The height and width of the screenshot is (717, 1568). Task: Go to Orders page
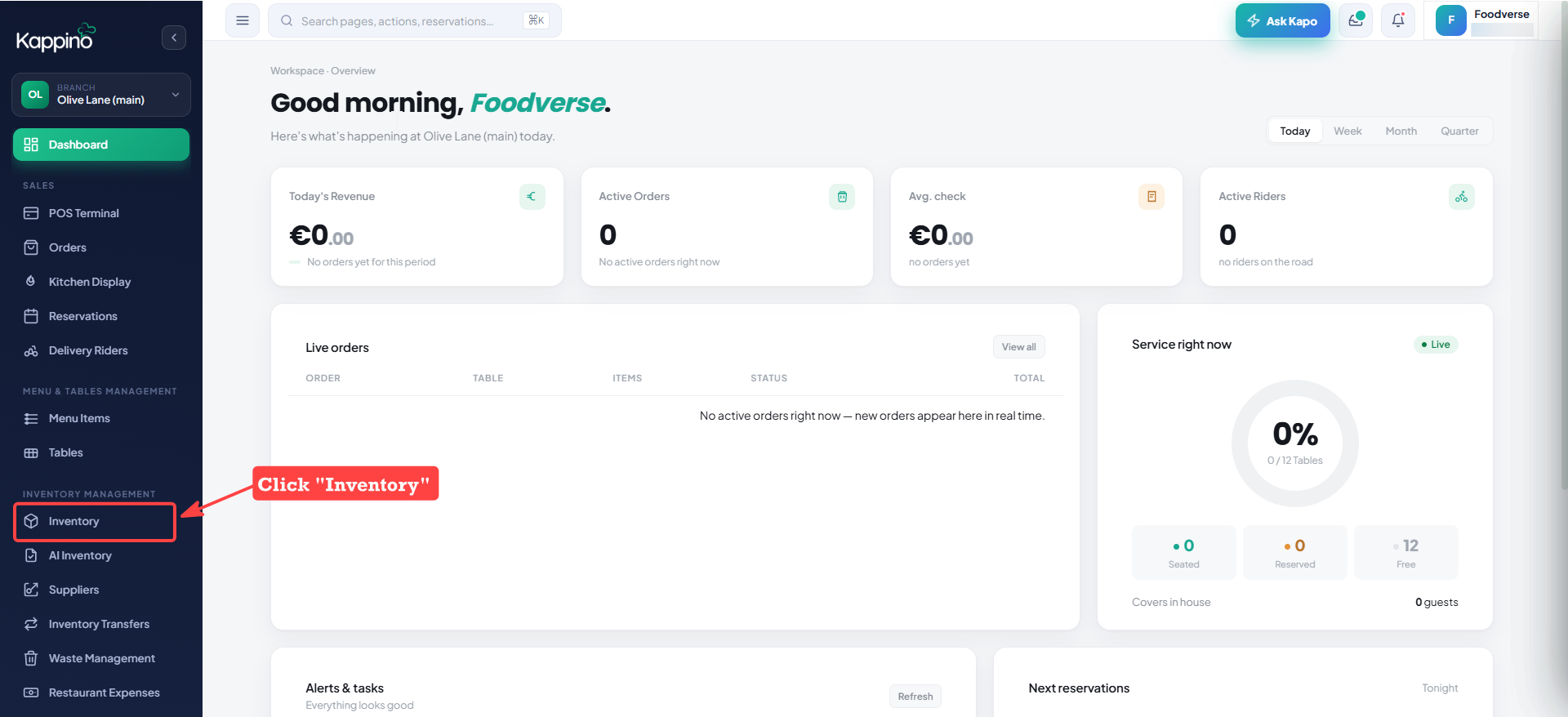point(101,247)
